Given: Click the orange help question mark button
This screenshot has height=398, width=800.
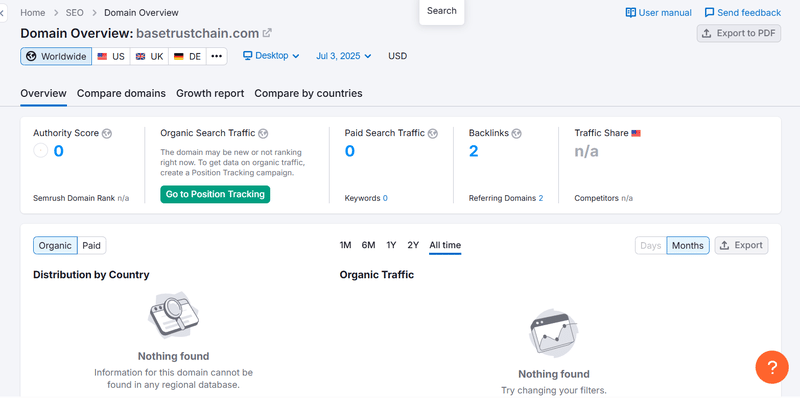Looking at the screenshot, I should pos(772,367).
